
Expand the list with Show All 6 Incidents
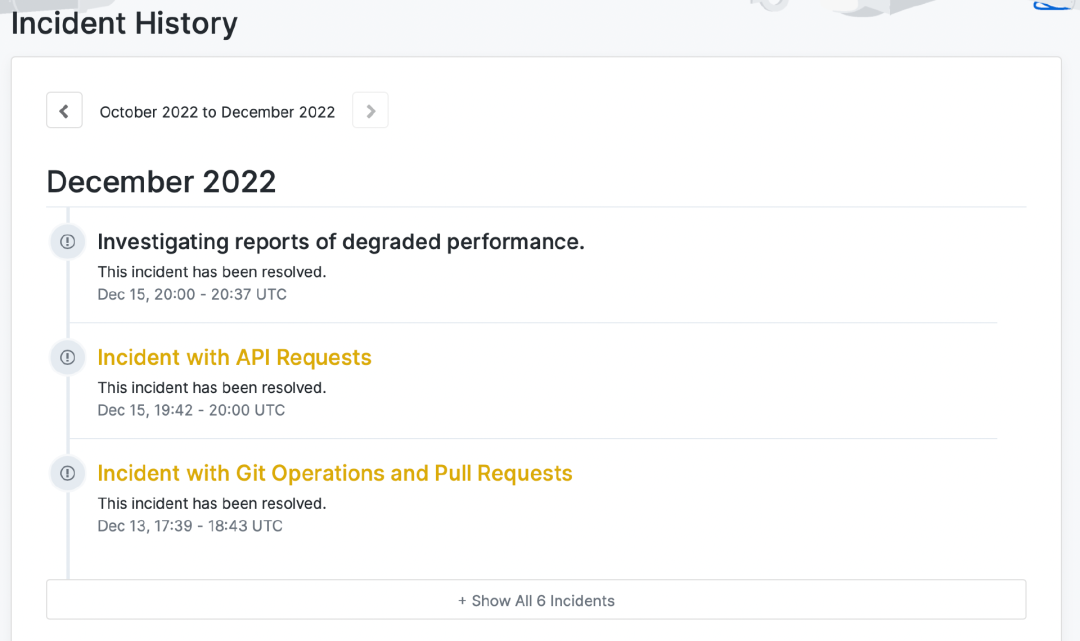pos(536,600)
